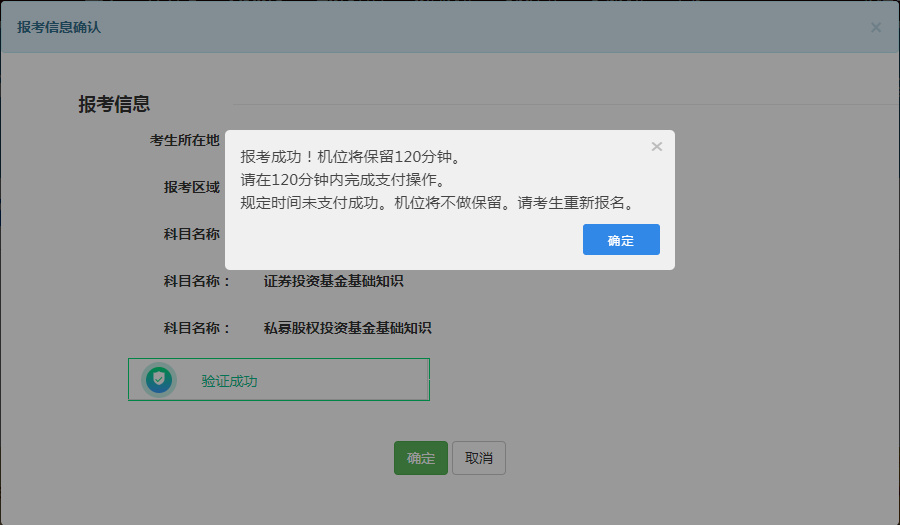
Task: Click the green shield verification icon
Action: tap(158, 380)
